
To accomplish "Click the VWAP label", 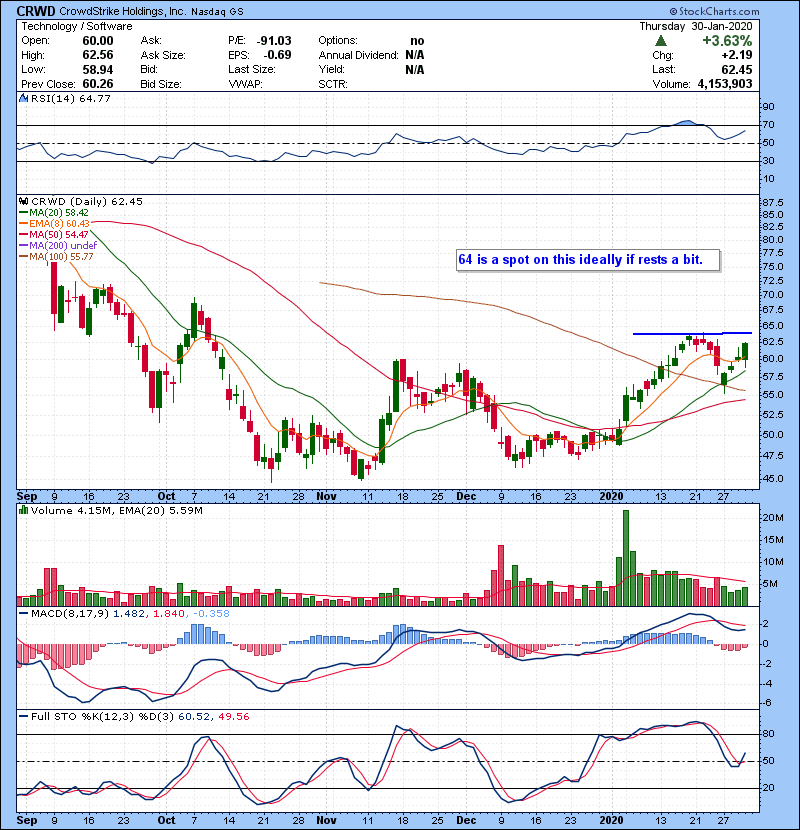I will pos(246,84).
